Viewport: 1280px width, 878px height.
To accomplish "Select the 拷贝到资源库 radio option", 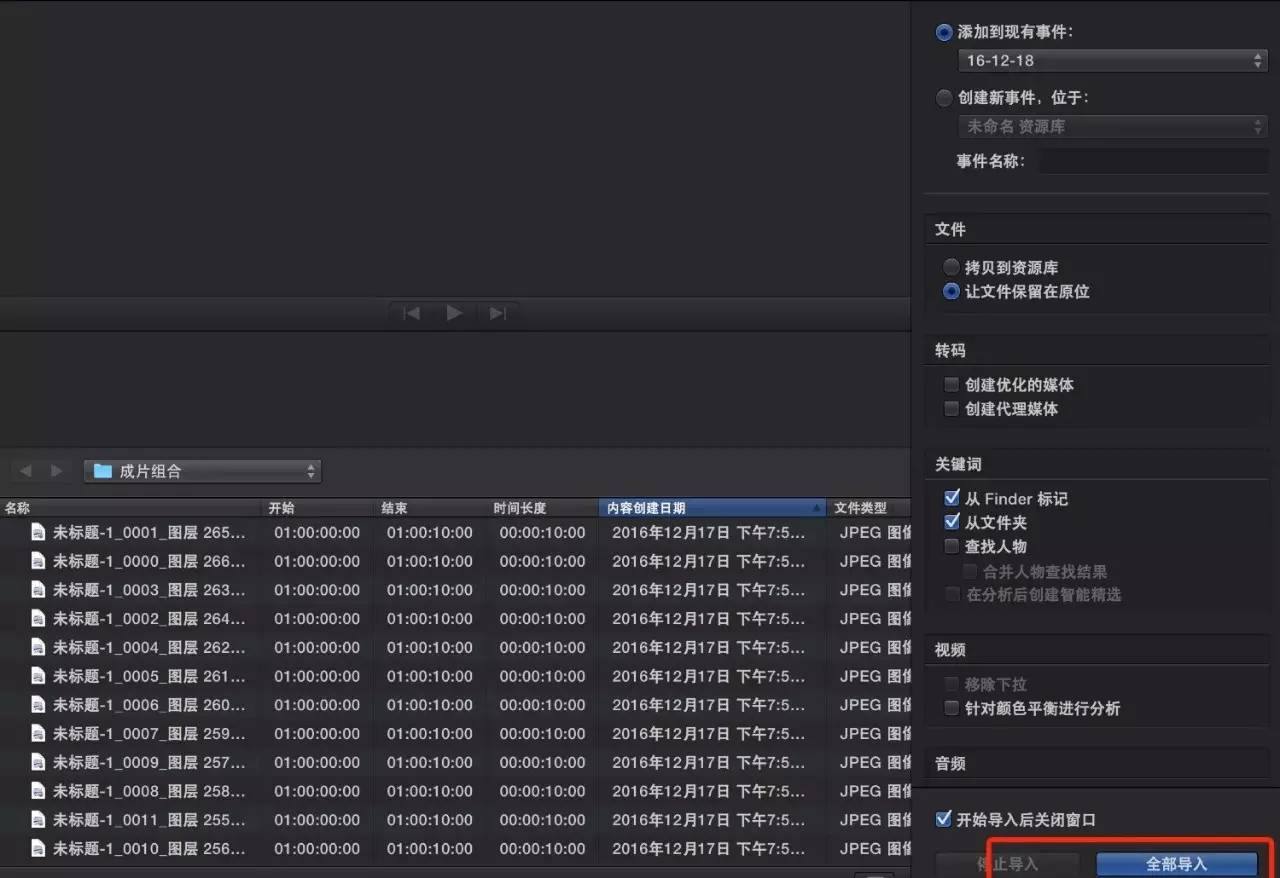I will click(951, 268).
